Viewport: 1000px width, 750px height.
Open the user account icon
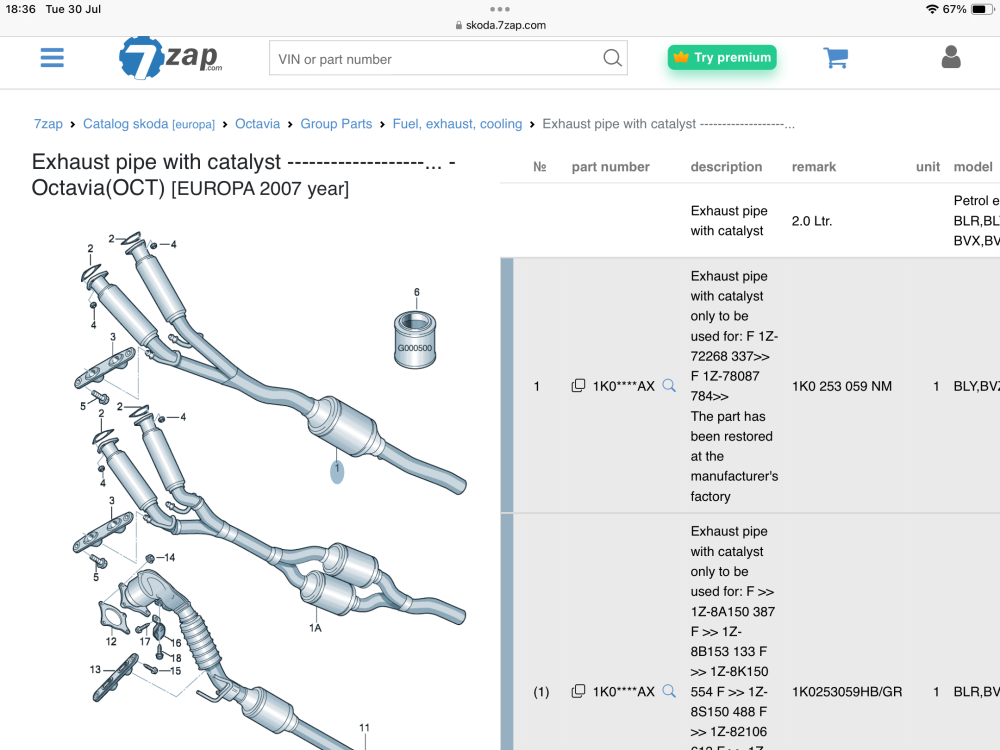pos(951,57)
